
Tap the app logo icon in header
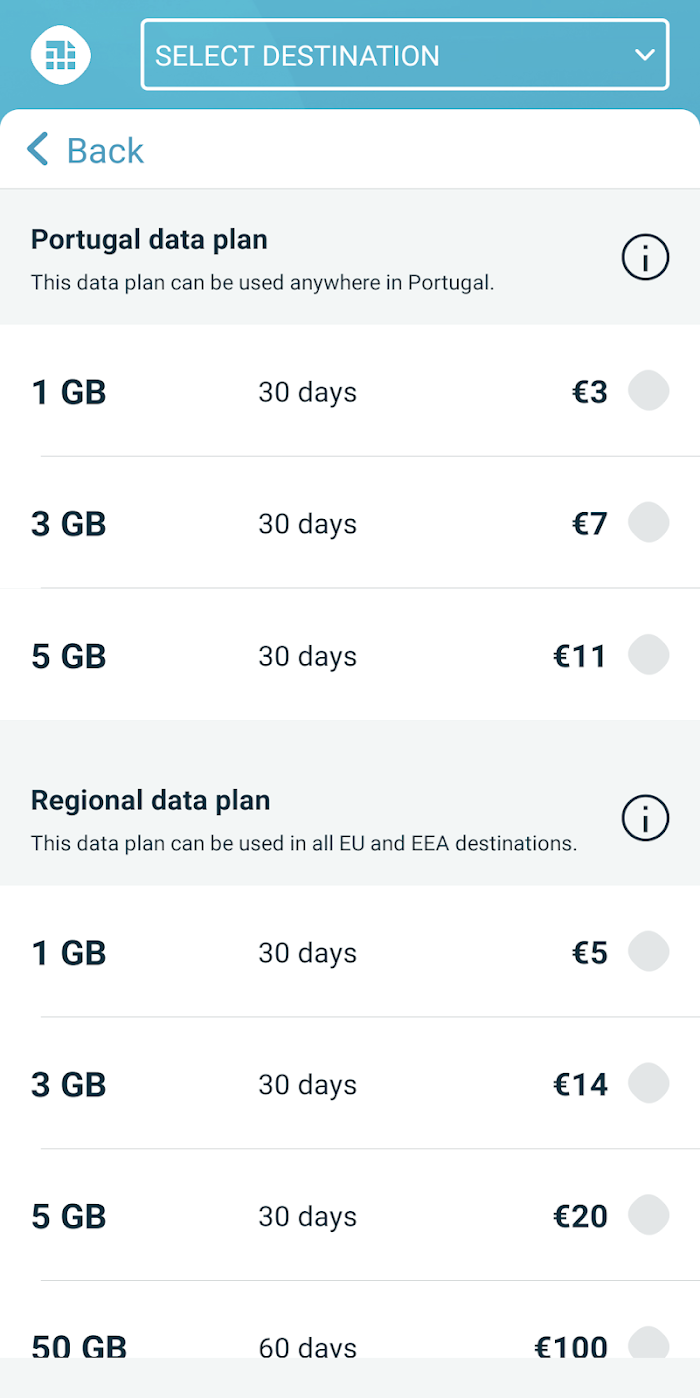point(60,55)
